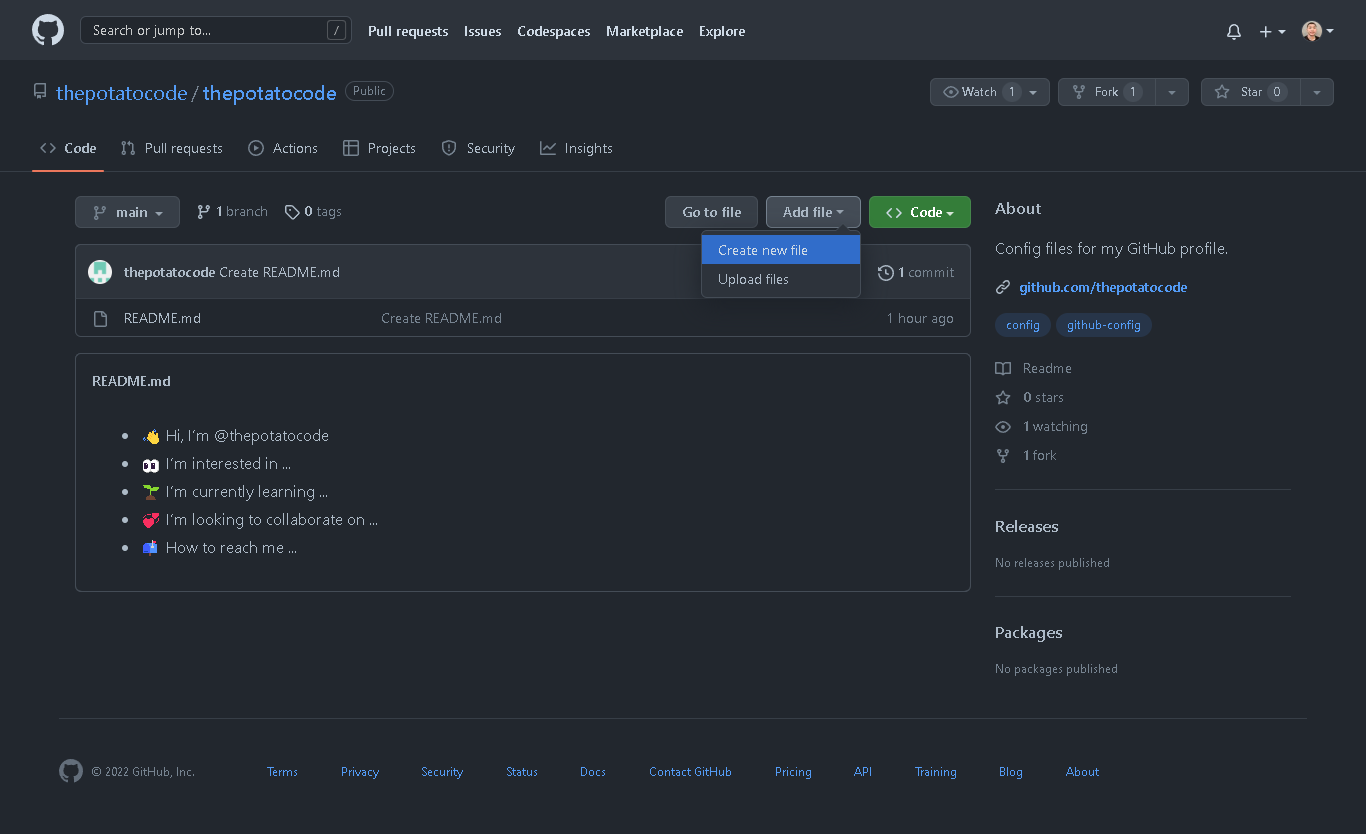Open the Create README.md message in file row
Viewport: 1366px width, 835px height.
[441, 318]
